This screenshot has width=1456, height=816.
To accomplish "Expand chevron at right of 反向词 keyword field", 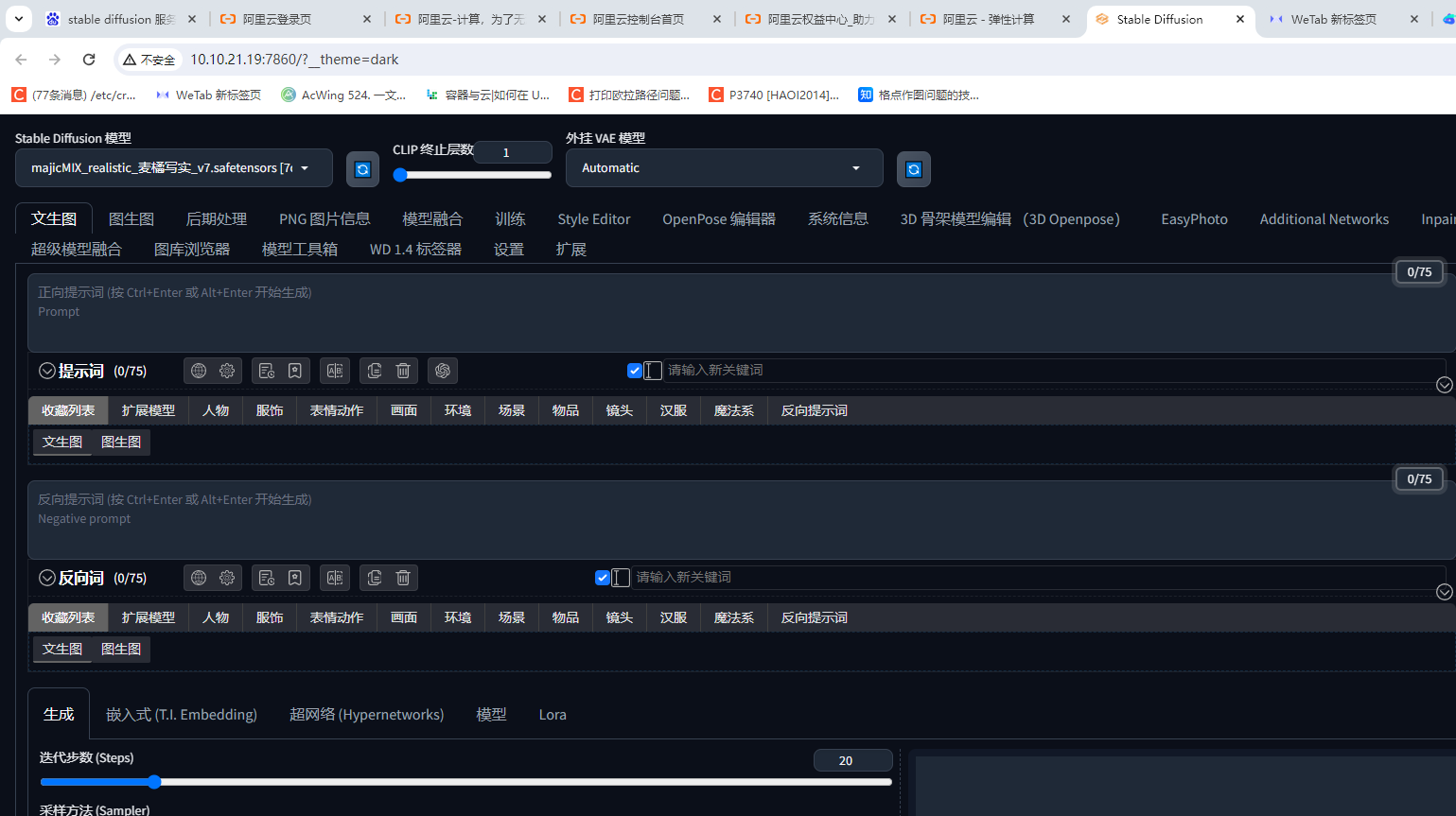I will pos(1444,592).
